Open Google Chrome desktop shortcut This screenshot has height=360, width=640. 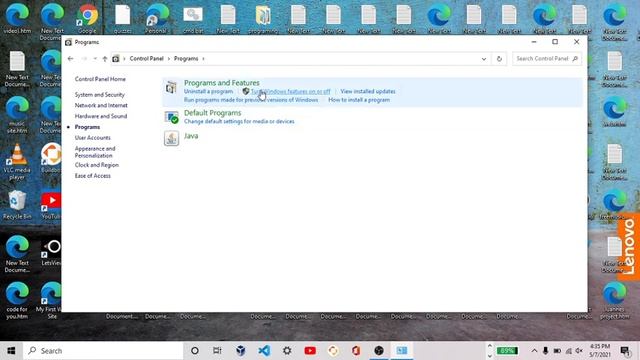click(x=87, y=19)
